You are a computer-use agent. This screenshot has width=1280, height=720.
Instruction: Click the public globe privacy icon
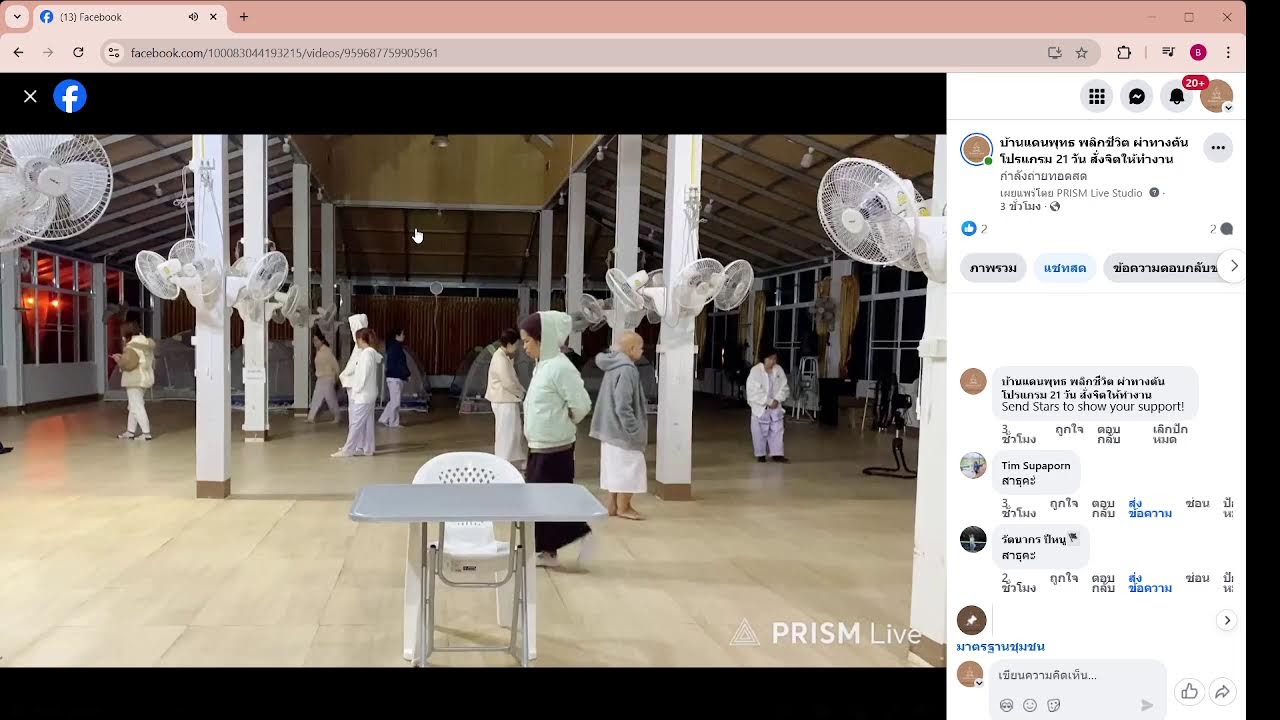(x=1055, y=207)
